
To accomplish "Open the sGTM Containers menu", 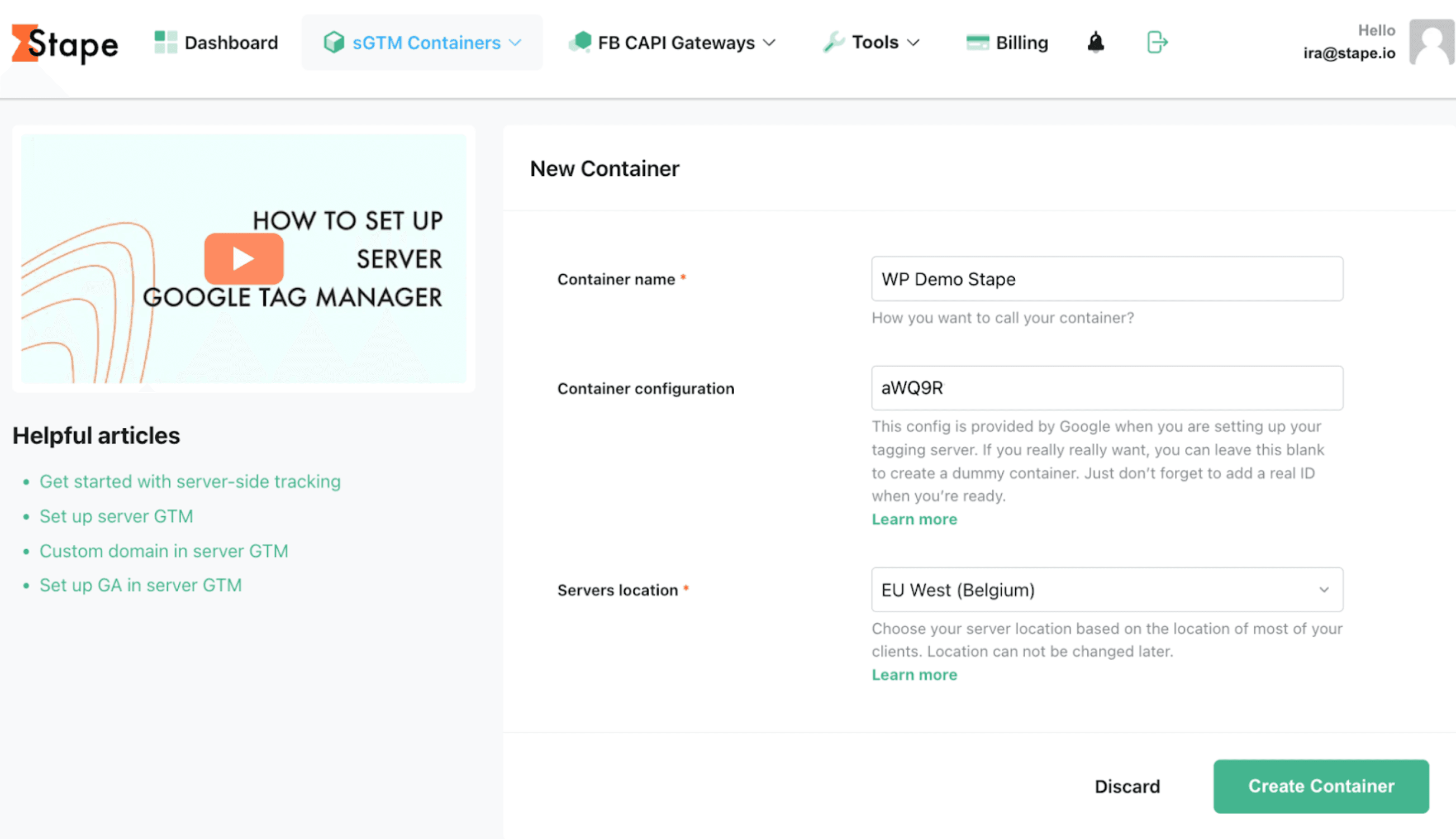I will point(422,42).
